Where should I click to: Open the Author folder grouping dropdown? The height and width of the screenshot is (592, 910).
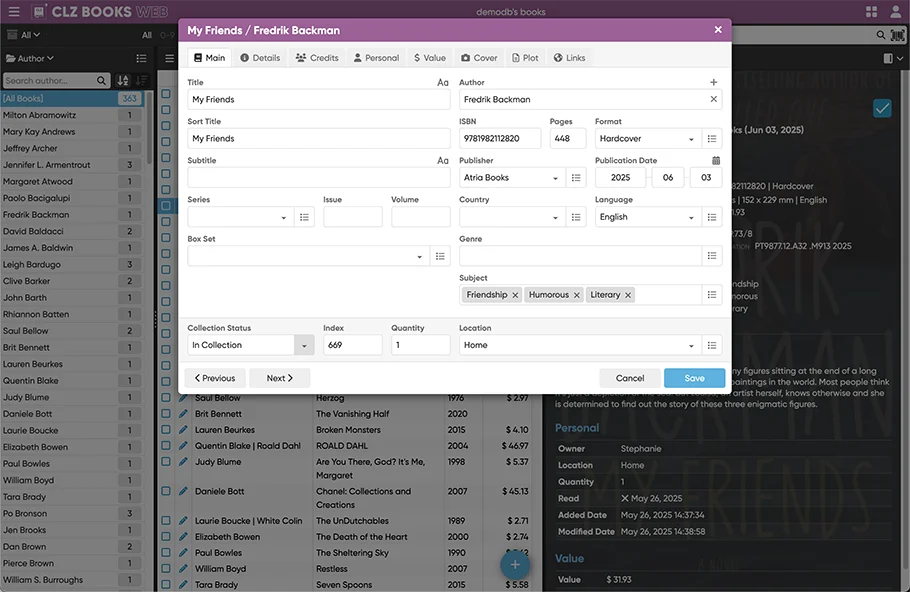(x=30, y=58)
